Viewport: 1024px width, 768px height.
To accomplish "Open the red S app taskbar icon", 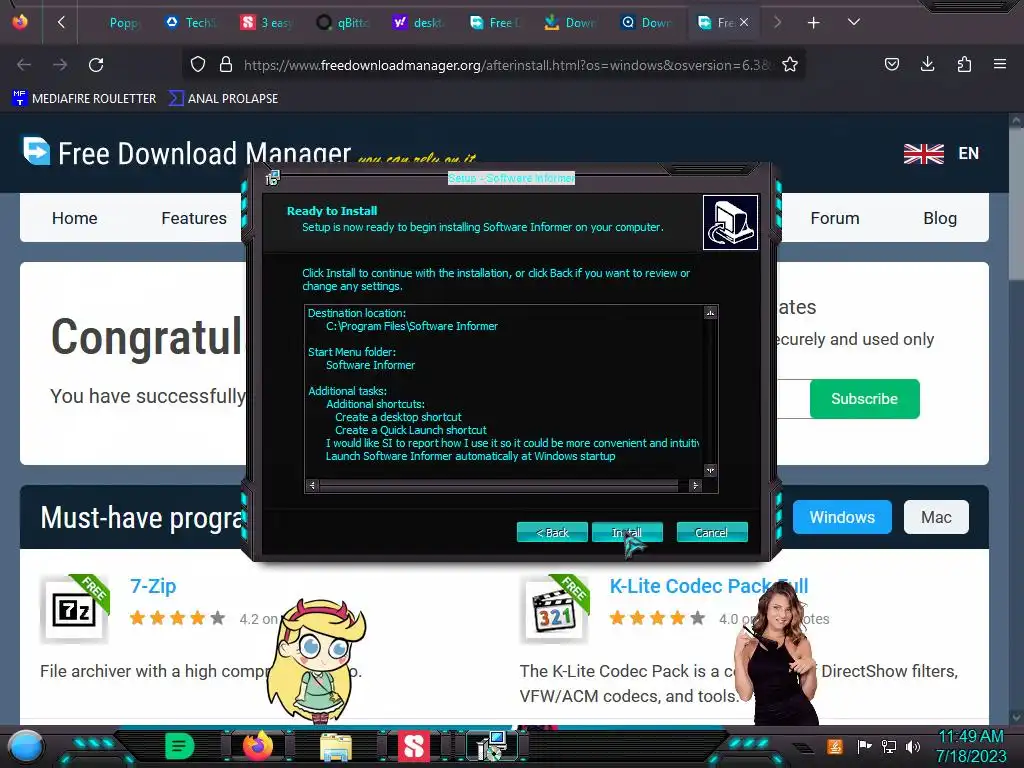I will (413, 746).
